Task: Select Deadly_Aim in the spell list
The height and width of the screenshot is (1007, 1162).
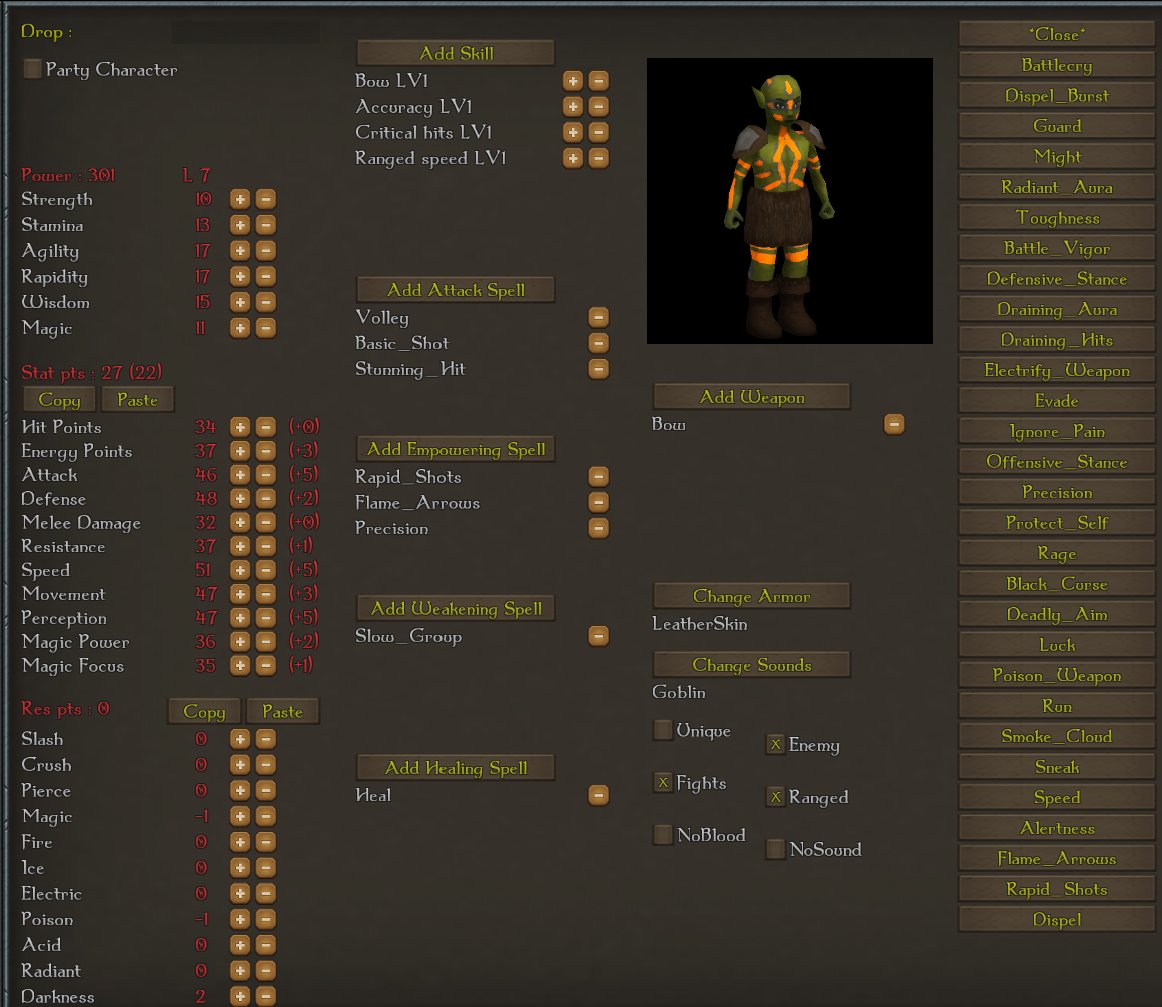Action: pyautogui.click(x=1057, y=614)
